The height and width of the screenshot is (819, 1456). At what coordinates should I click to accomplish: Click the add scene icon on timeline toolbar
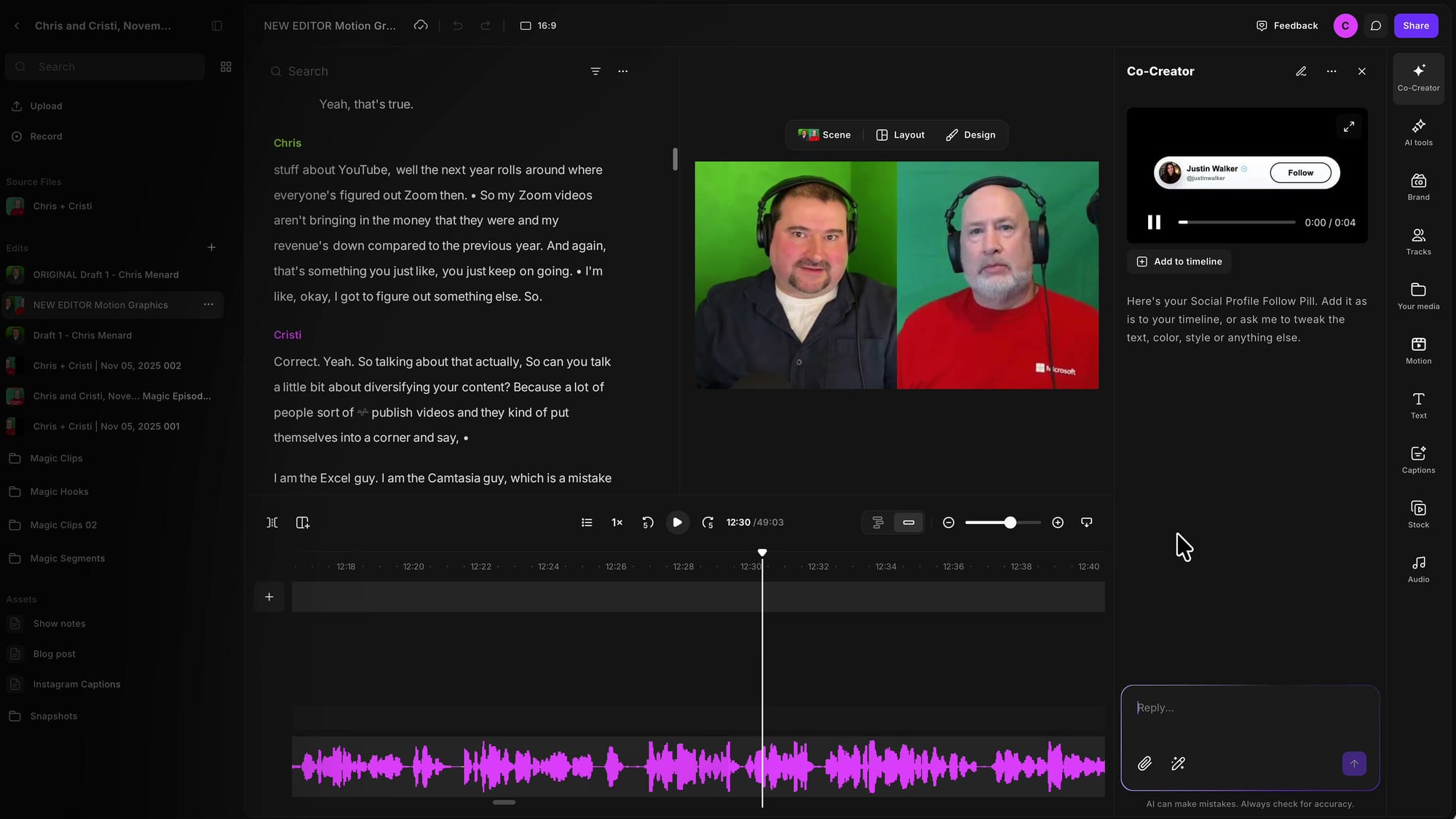(303, 523)
